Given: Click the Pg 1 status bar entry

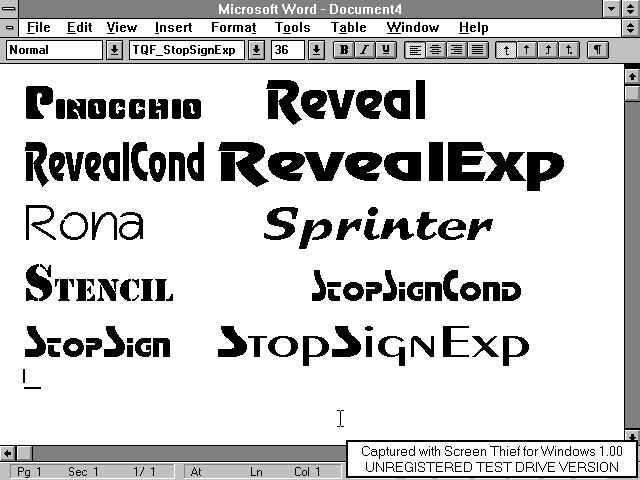Looking at the screenshot, I should tap(29, 472).
